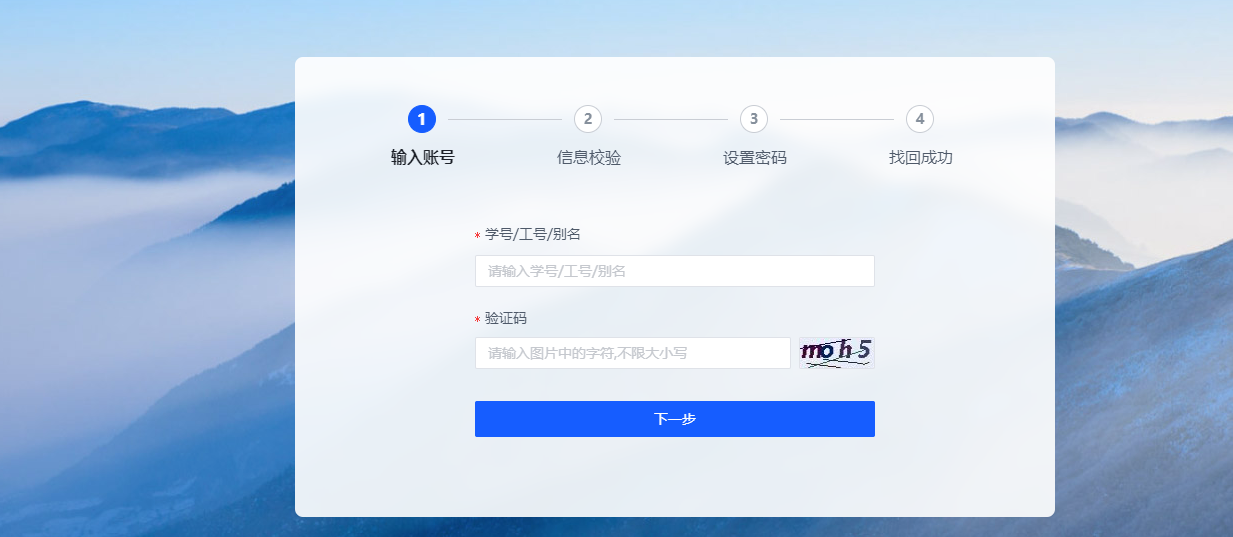
Task: Click the 下一步 button
Action: coord(675,419)
